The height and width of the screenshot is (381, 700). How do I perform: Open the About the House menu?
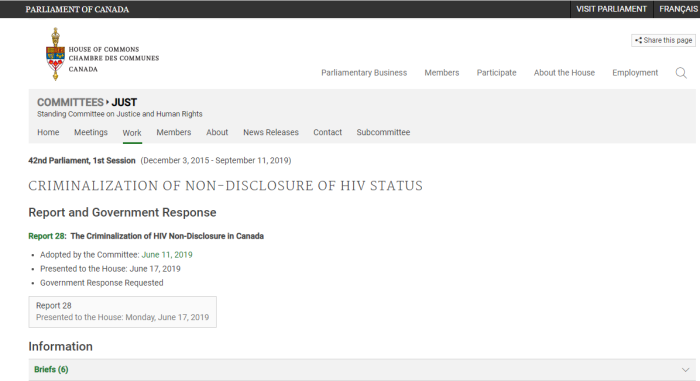tap(564, 73)
